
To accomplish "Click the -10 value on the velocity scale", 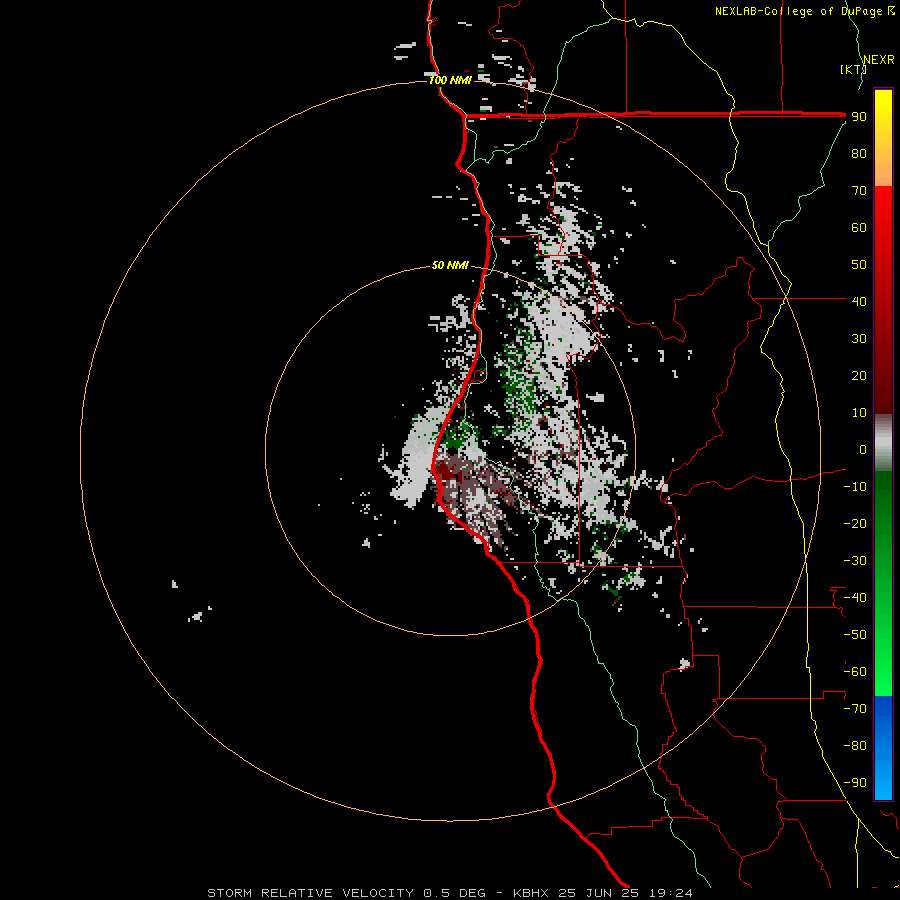I will (x=855, y=487).
